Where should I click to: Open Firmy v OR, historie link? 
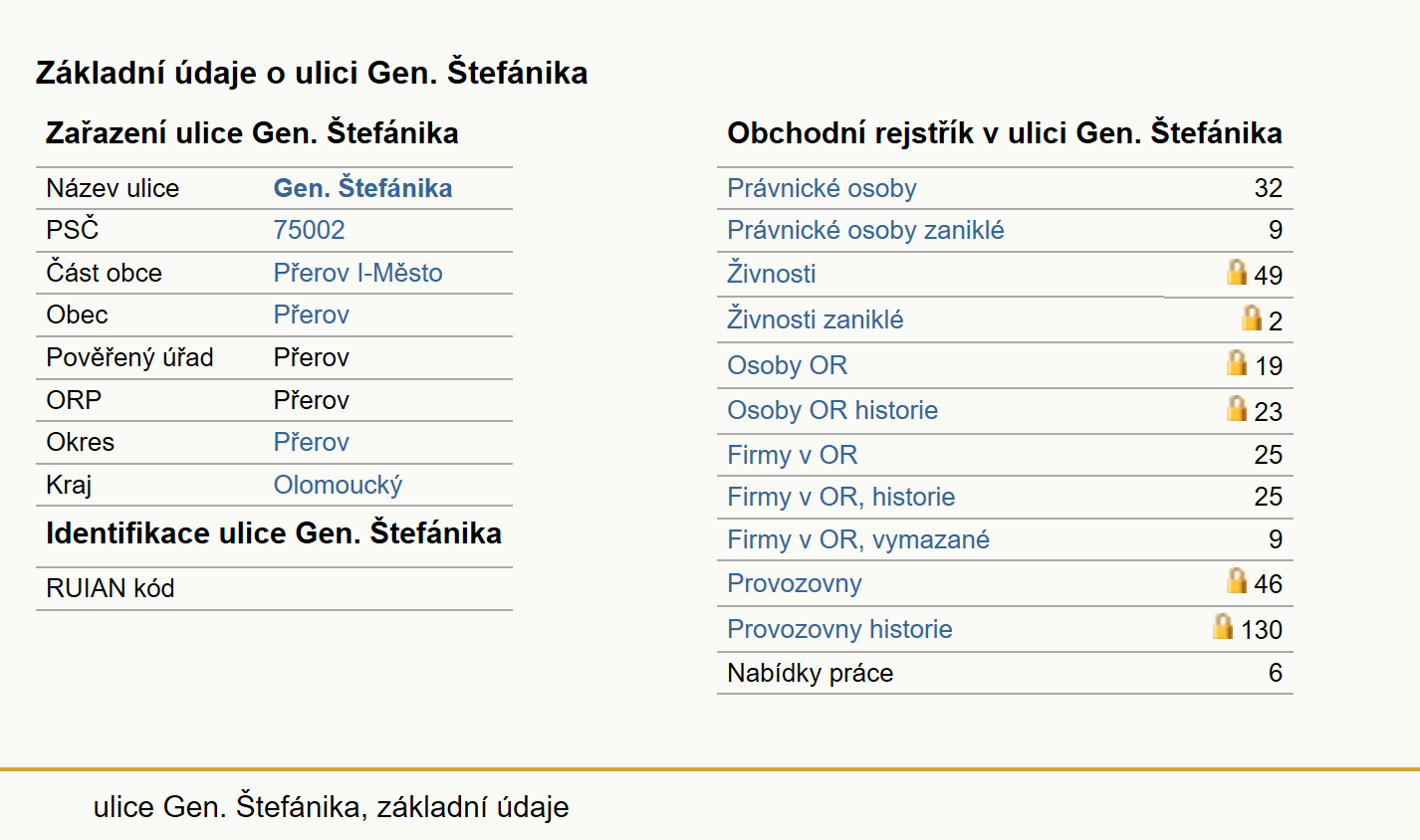pyautogui.click(x=840, y=497)
